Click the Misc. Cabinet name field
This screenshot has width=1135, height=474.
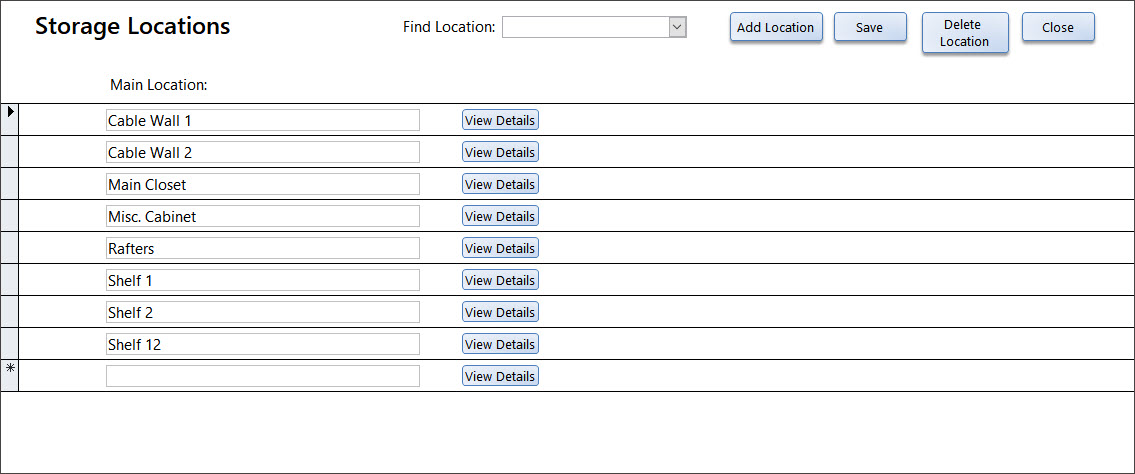tap(263, 216)
